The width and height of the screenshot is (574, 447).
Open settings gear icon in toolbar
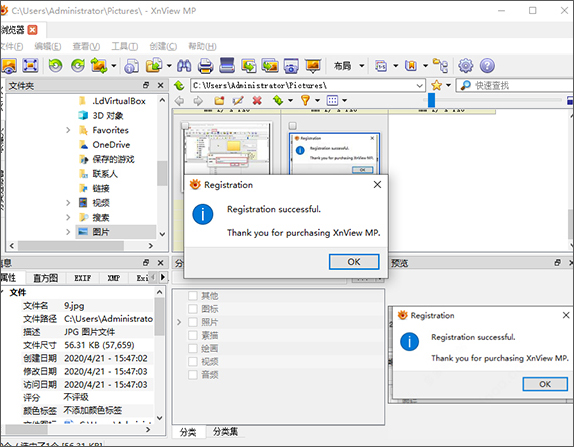pyautogui.click(x=466, y=66)
